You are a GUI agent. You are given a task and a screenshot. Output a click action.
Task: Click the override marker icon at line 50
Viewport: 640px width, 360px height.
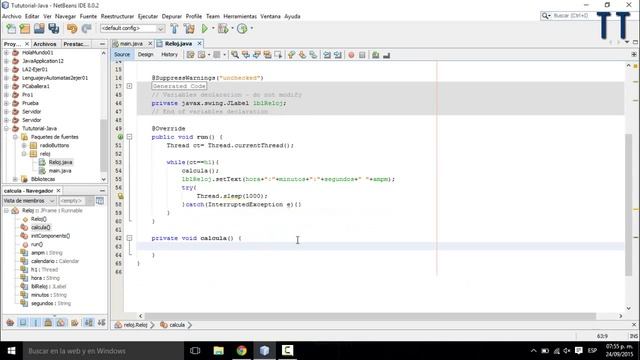coord(120,137)
